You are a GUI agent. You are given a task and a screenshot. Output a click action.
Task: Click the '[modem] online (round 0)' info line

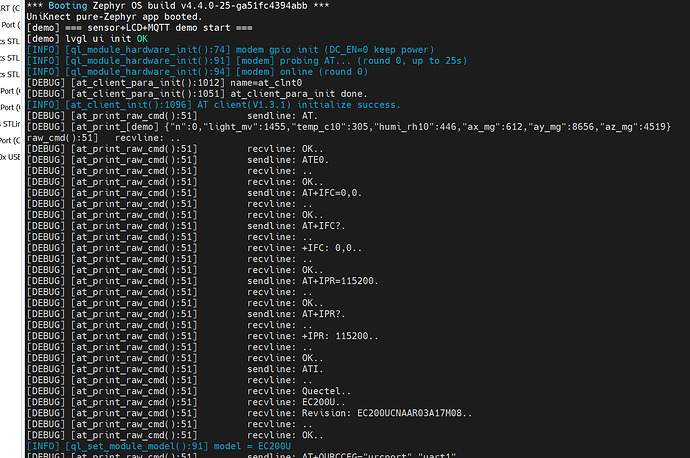[197, 72]
